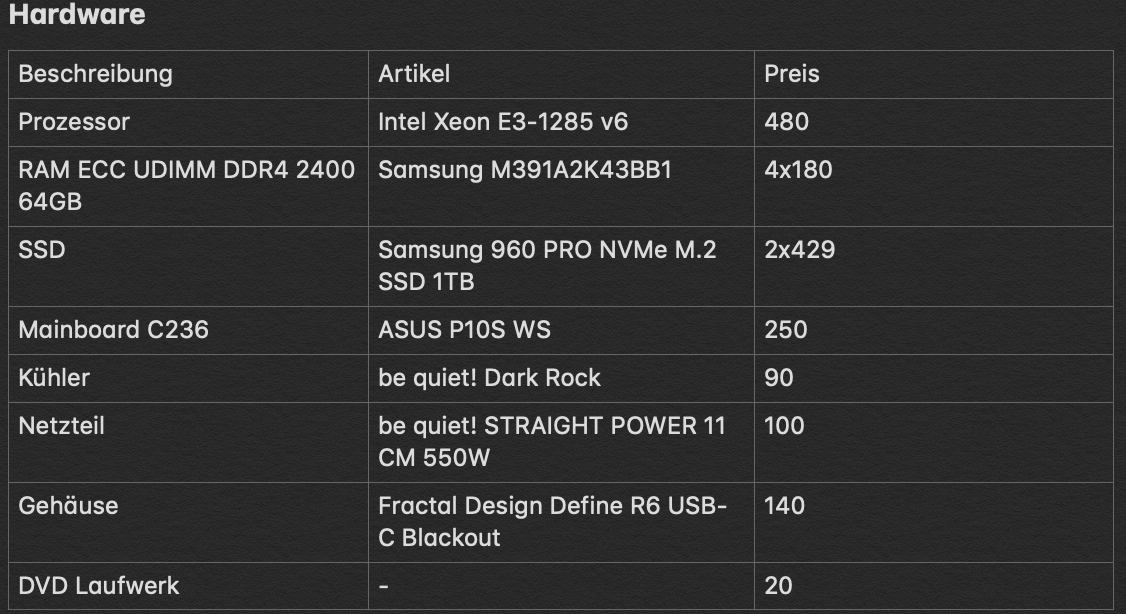Click the Netzteil description cell
1126x614 pixels.
click(62, 426)
